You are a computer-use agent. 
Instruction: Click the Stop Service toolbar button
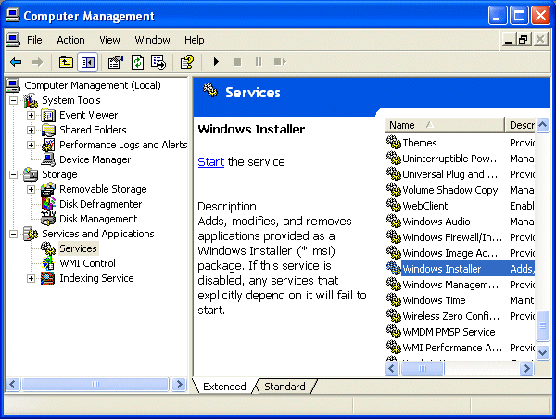[238, 62]
